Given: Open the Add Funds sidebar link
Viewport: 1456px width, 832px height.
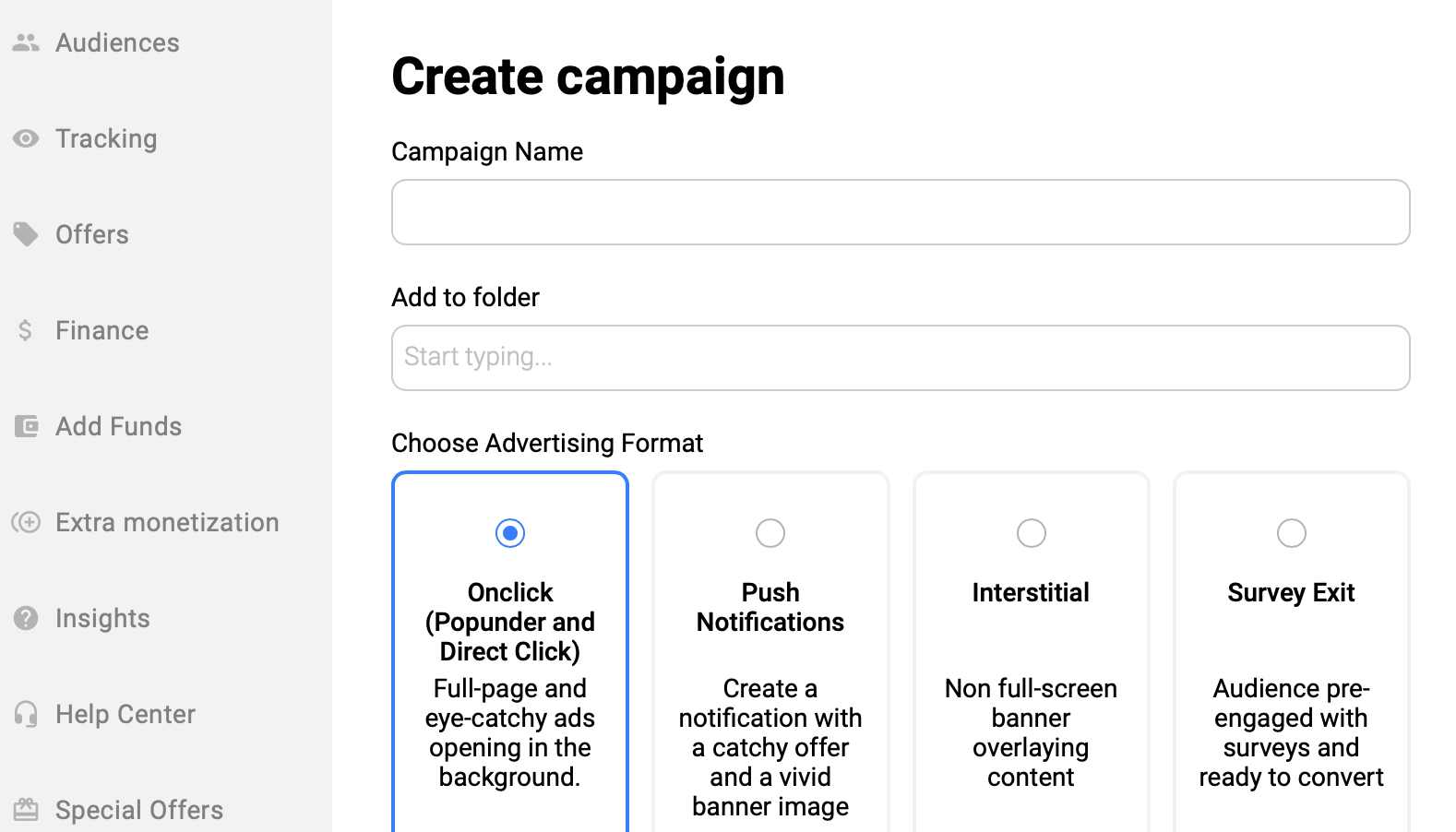Looking at the screenshot, I should point(118,426).
